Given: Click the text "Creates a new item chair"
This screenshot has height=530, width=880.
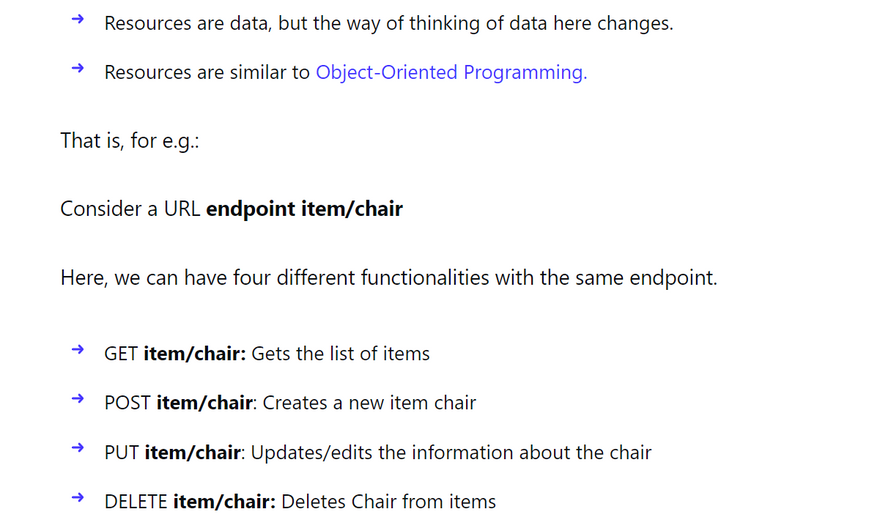Looking at the screenshot, I should (369, 403).
